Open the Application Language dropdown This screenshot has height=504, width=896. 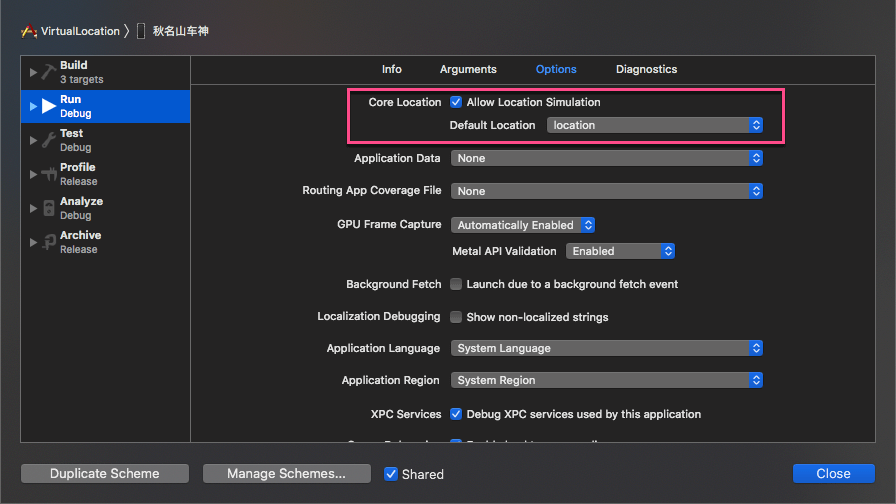pyautogui.click(x=607, y=348)
